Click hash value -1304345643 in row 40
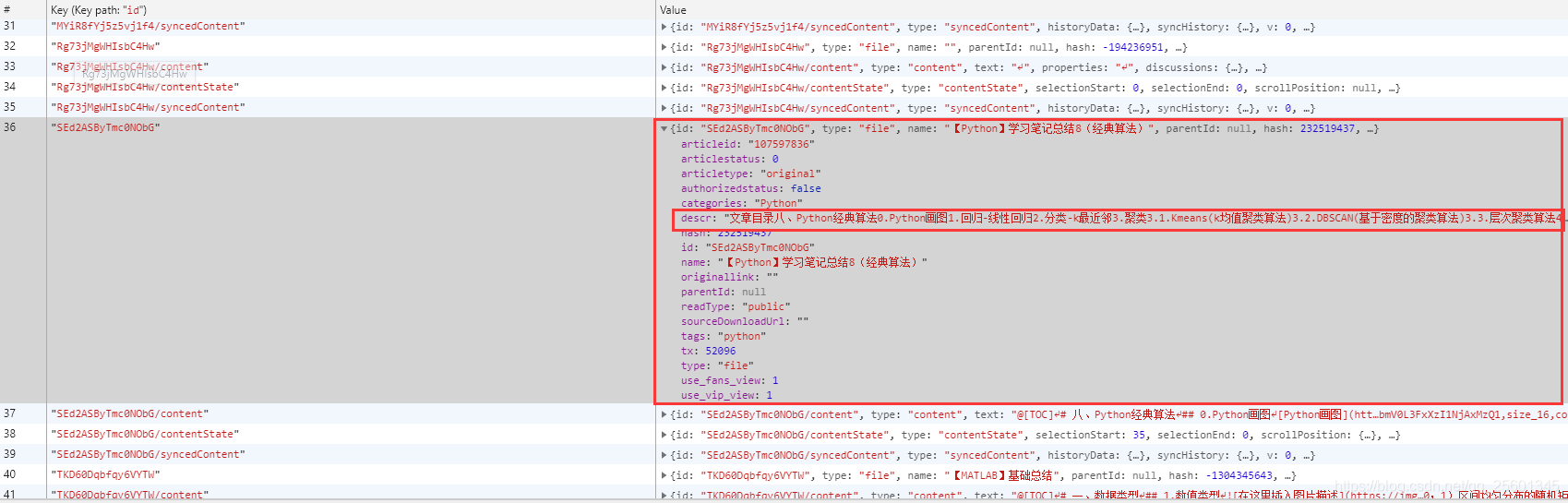 [1239, 475]
